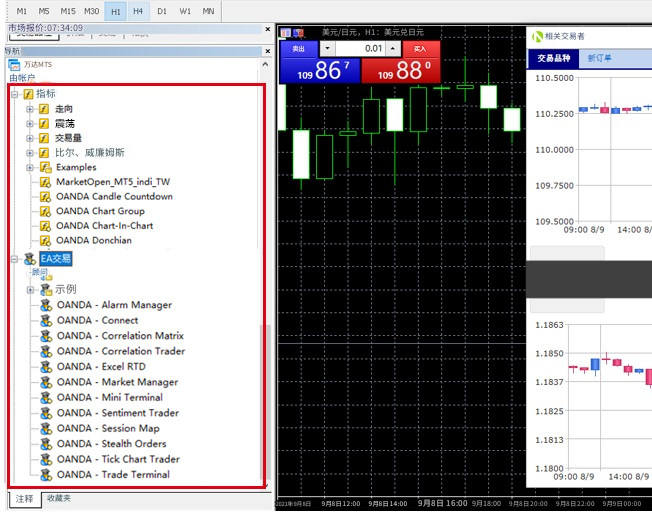The height and width of the screenshot is (512, 652).
Task: Select the M30 timeframe button
Action: 91,11
